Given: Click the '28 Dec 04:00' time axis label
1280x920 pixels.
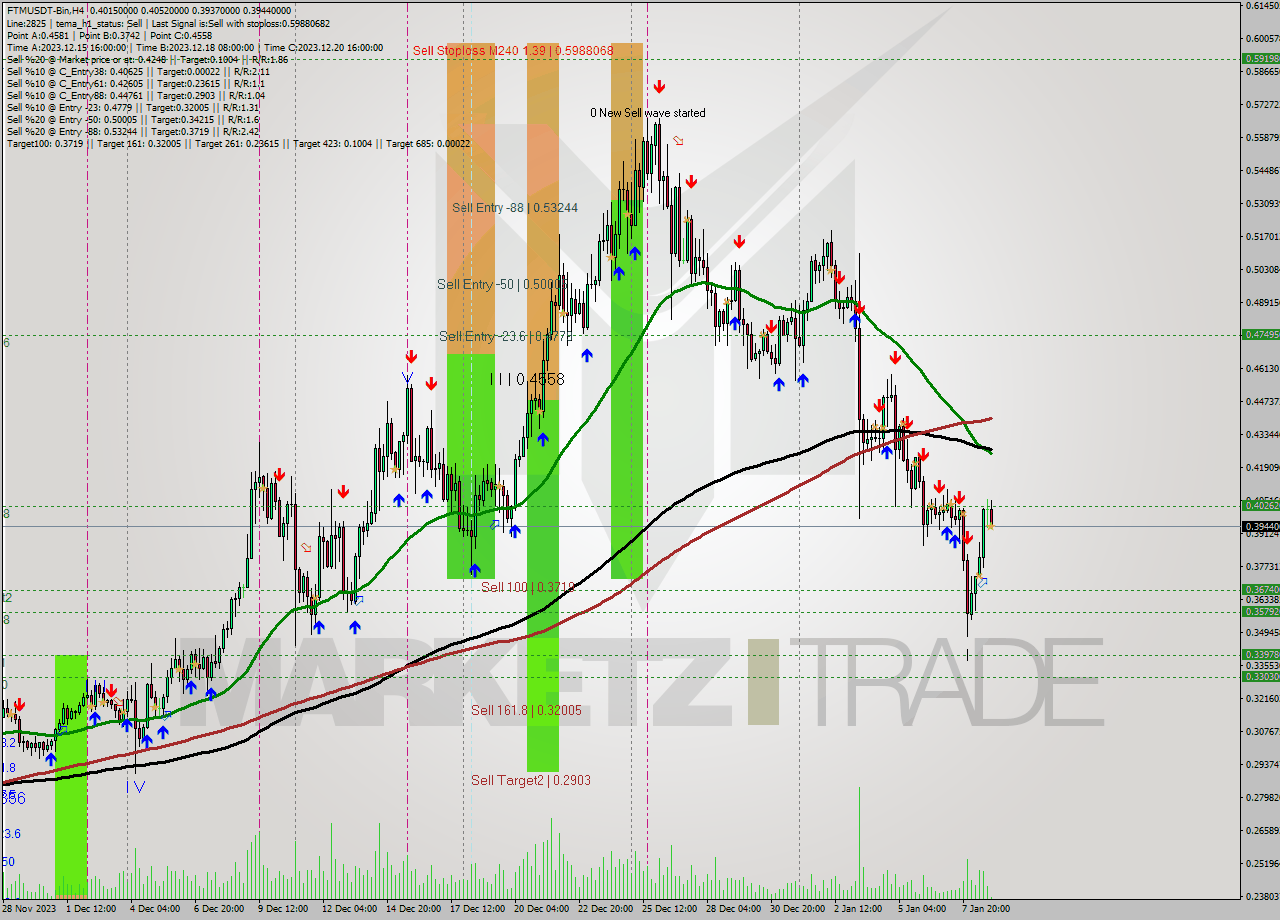Looking at the screenshot, I should [x=734, y=910].
